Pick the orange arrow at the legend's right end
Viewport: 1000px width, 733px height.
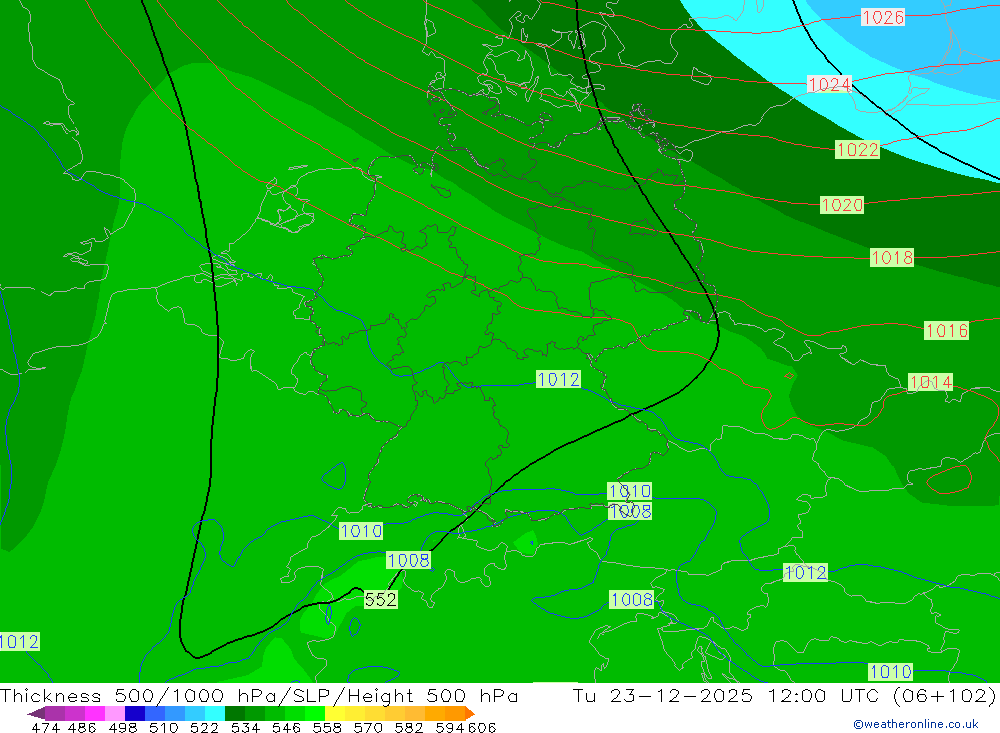(470, 713)
